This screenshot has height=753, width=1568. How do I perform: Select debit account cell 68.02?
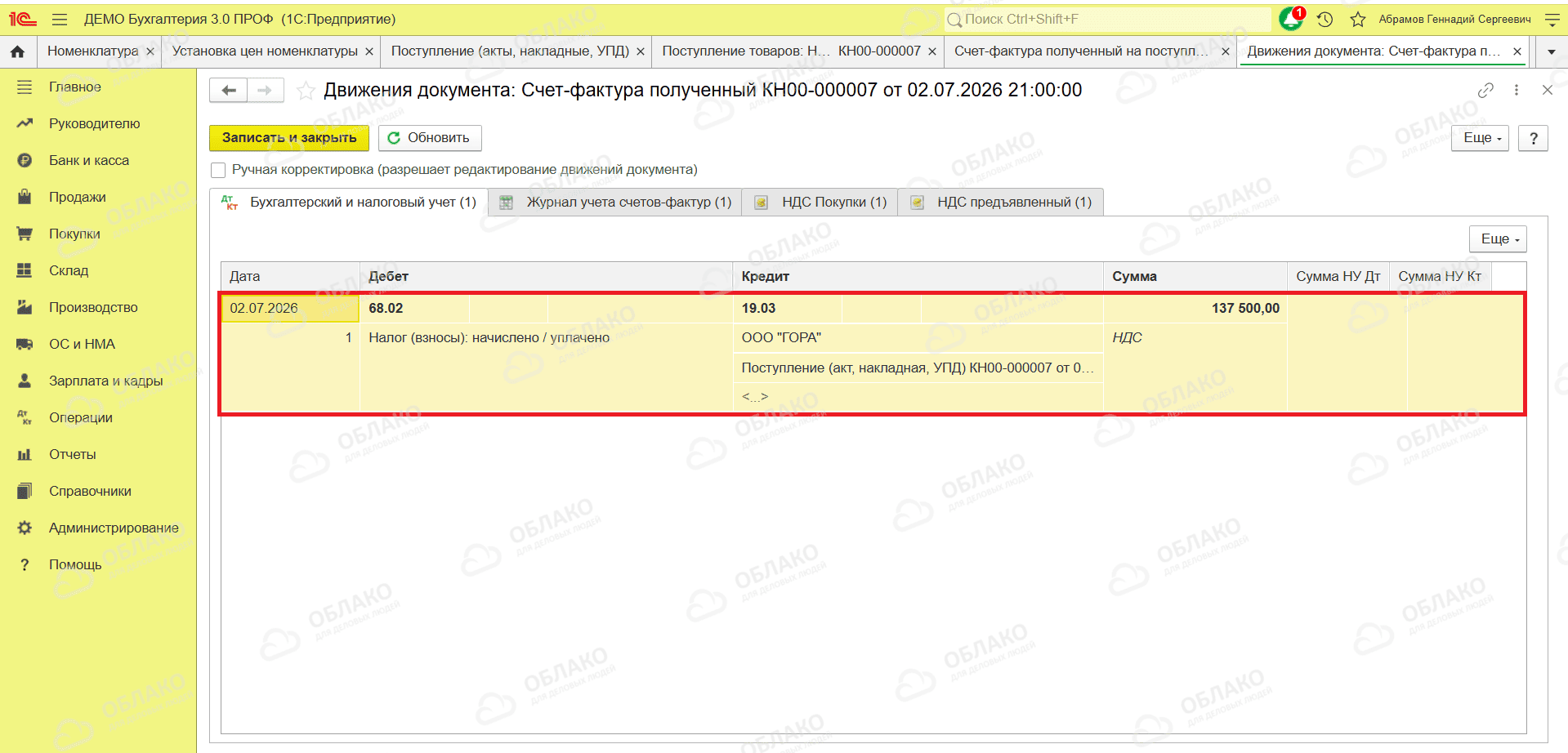coord(415,309)
